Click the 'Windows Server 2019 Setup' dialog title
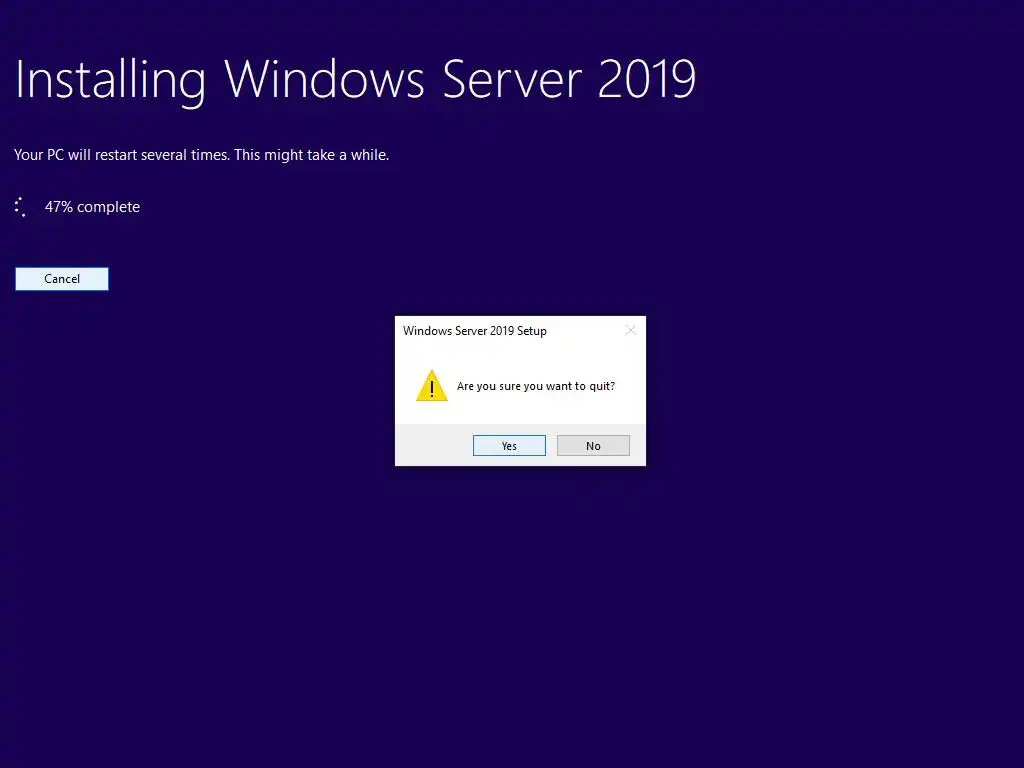 (x=475, y=330)
